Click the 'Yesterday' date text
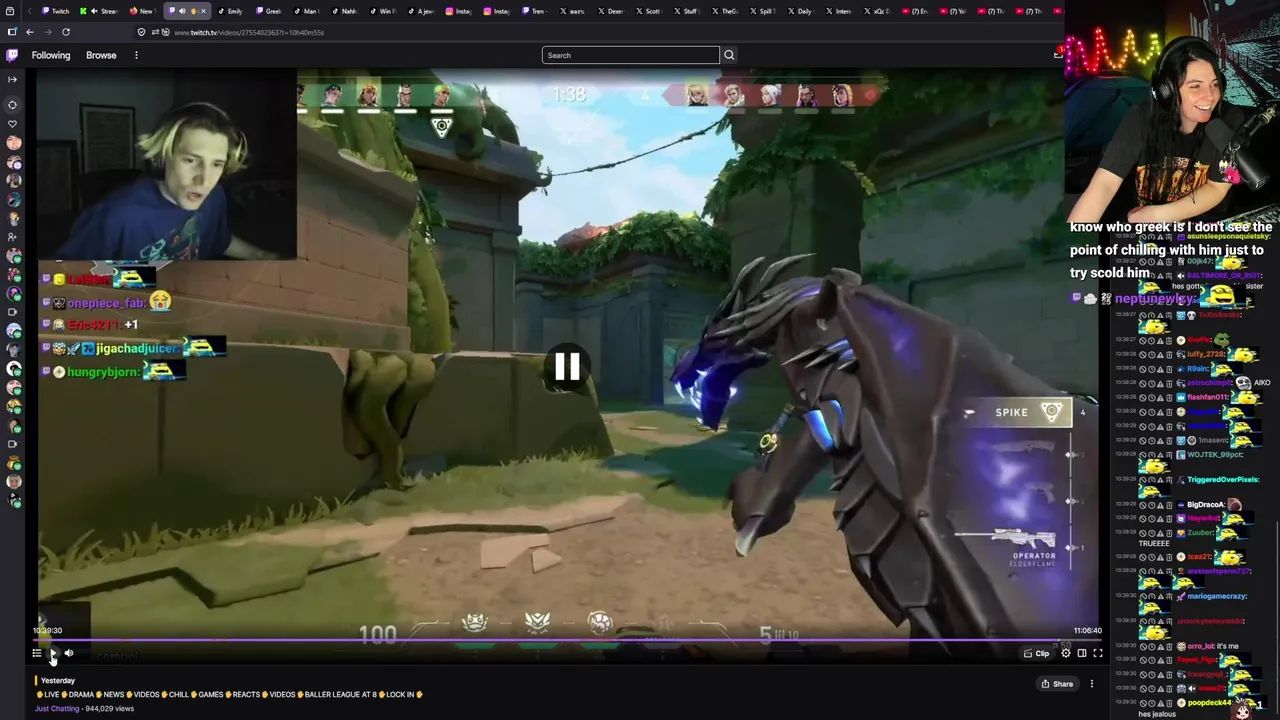Image resolution: width=1280 pixels, height=720 pixels. [58, 680]
